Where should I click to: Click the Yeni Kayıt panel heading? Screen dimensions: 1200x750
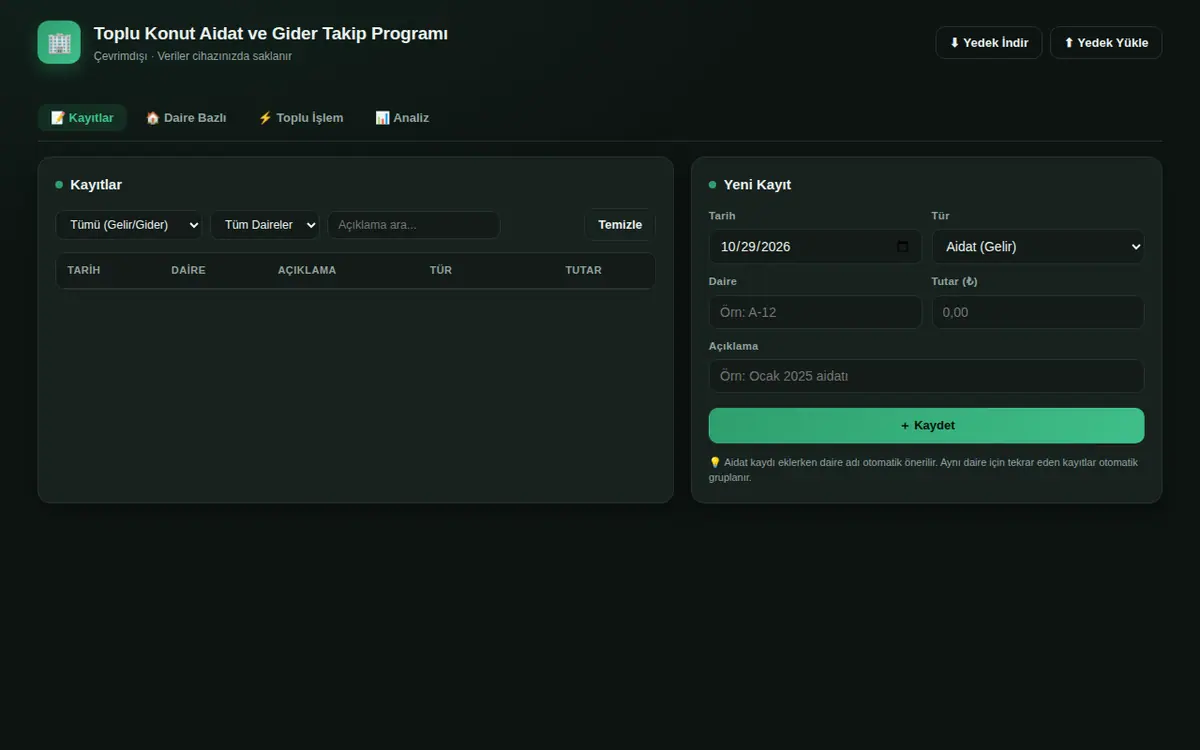click(757, 185)
